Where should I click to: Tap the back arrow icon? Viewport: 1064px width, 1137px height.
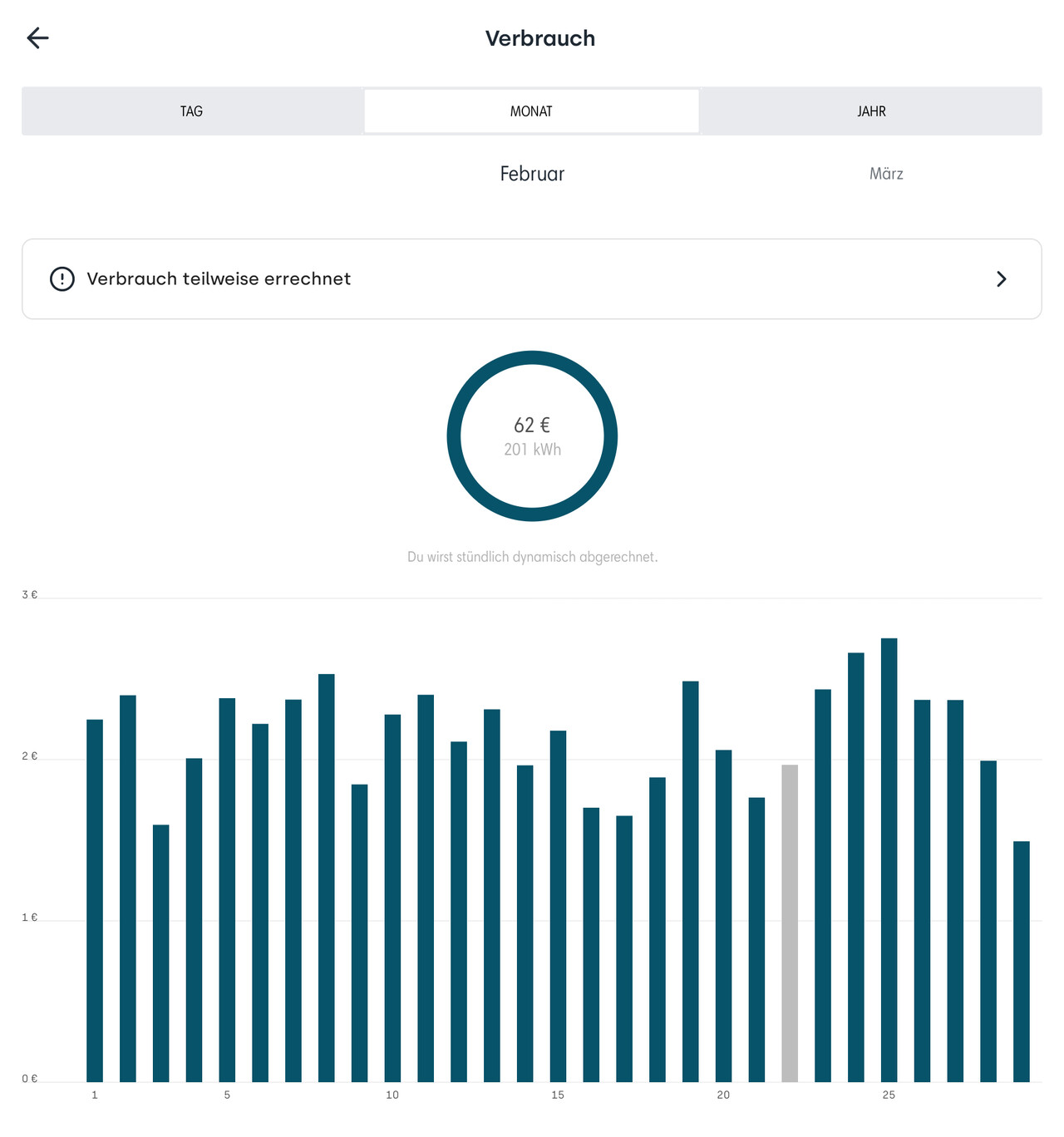[x=38, y=38]
